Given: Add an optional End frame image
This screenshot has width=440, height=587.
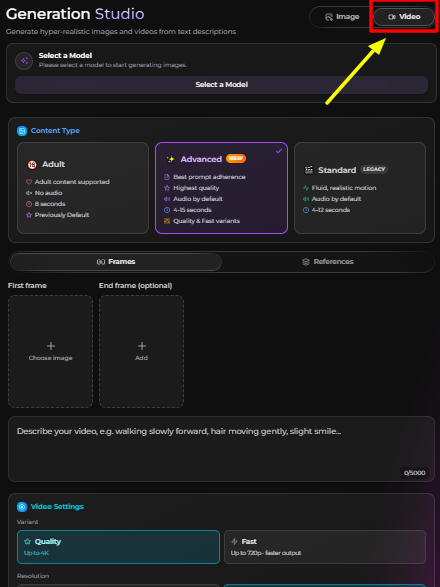Looking at the screenshot, I should click(x=142, y=352).
